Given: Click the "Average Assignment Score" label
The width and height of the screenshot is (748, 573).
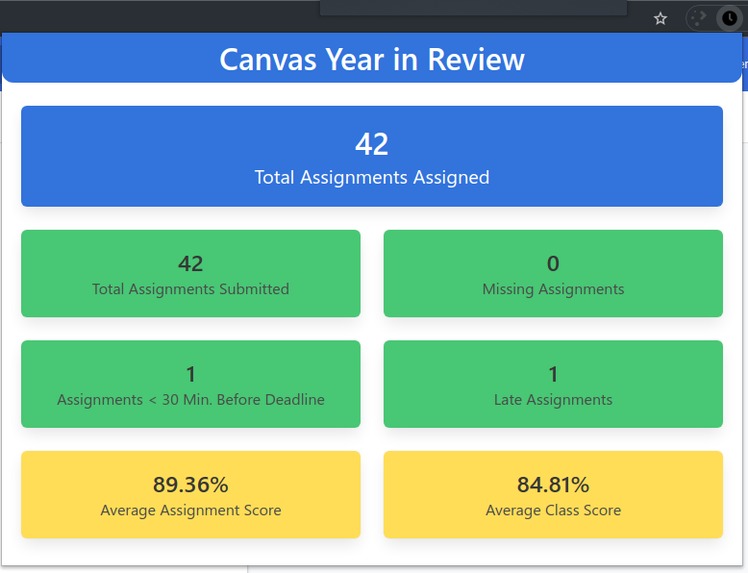Looking at the screenshot, I should click(191, 510).
